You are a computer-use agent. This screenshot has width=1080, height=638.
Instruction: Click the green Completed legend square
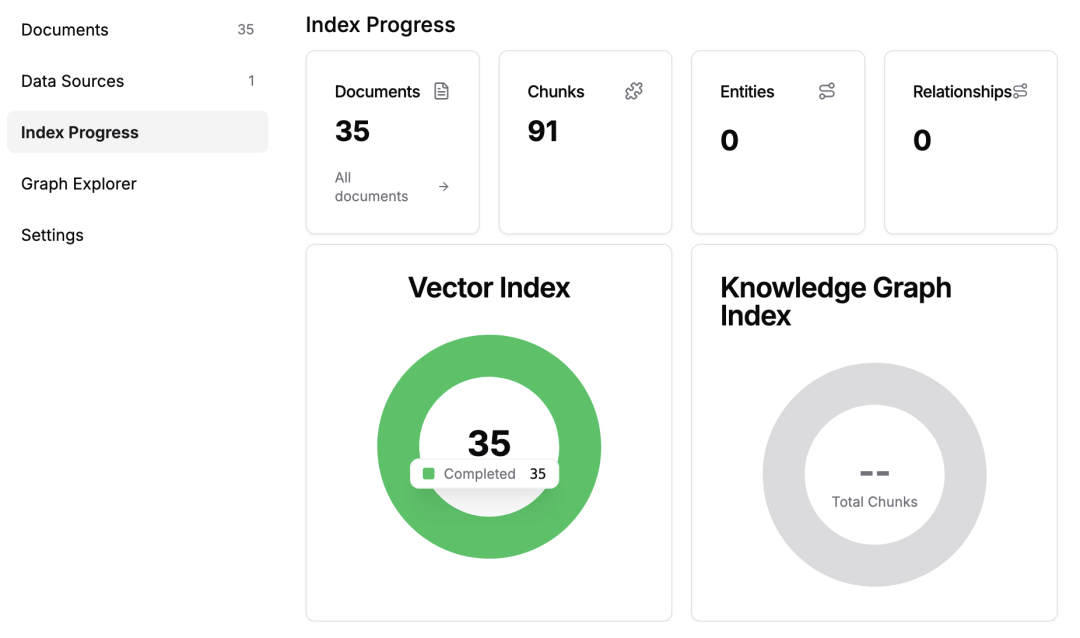point(429,474)
